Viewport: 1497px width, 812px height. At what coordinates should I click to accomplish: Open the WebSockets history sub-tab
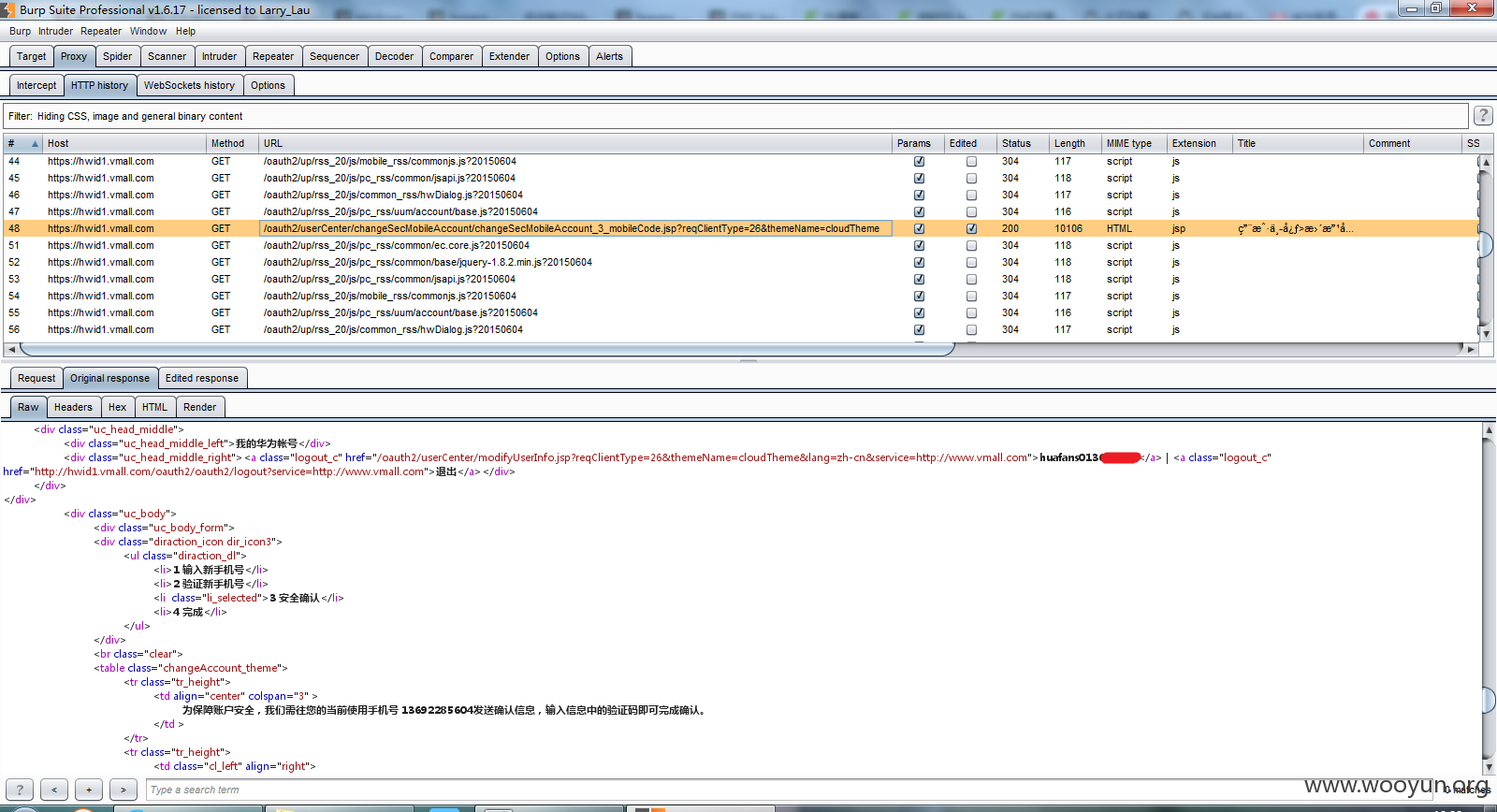[189, 85]
